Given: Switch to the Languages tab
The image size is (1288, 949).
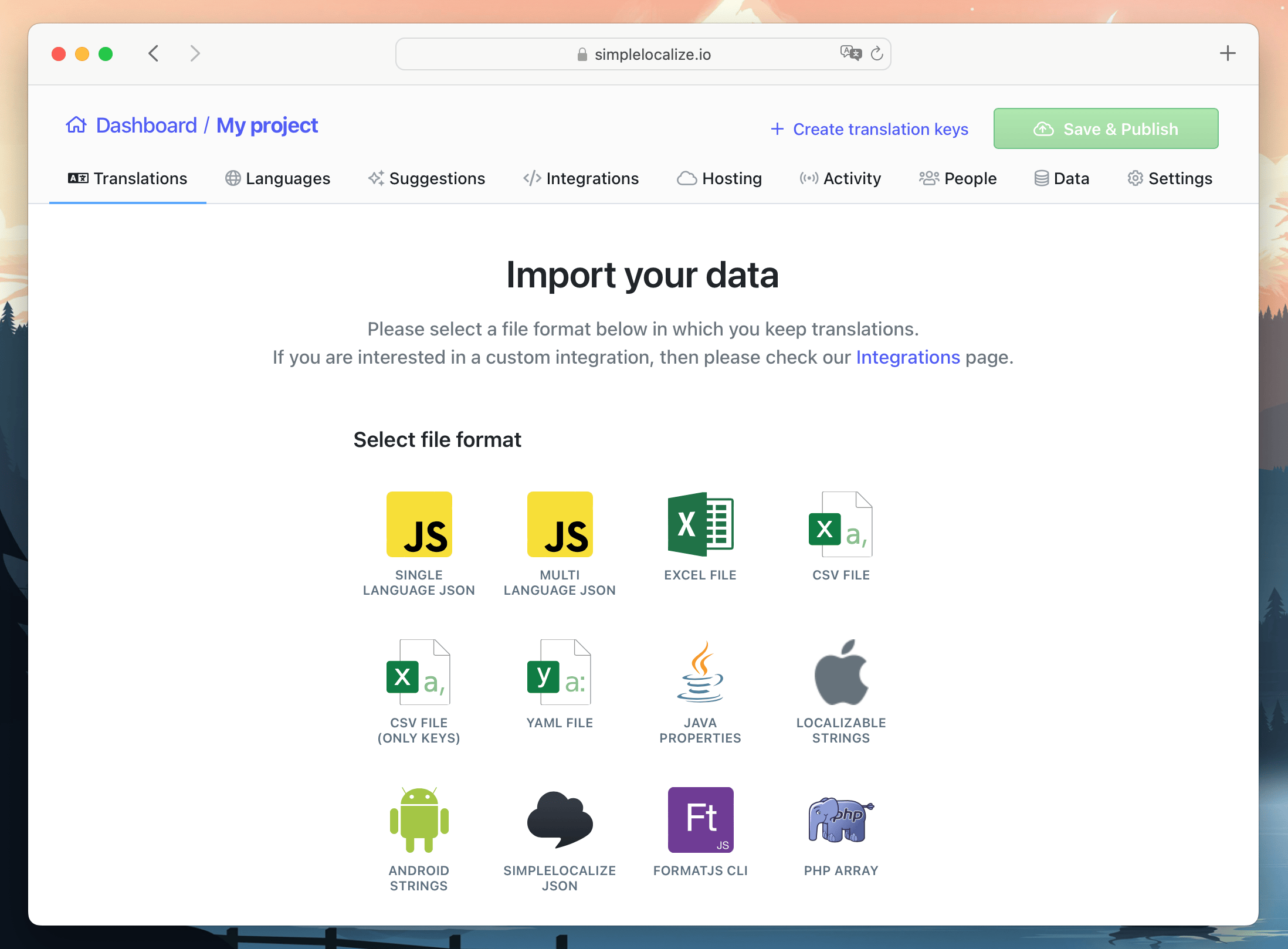Looking at the screenshot, I should [x=277, y=178].
